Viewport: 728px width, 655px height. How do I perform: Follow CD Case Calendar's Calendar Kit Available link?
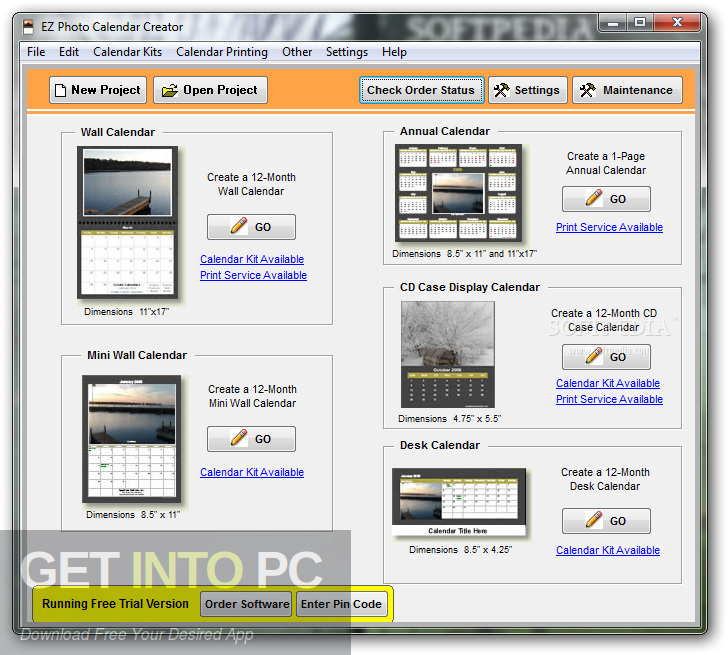pyautogui.click(x=608, y=383)
